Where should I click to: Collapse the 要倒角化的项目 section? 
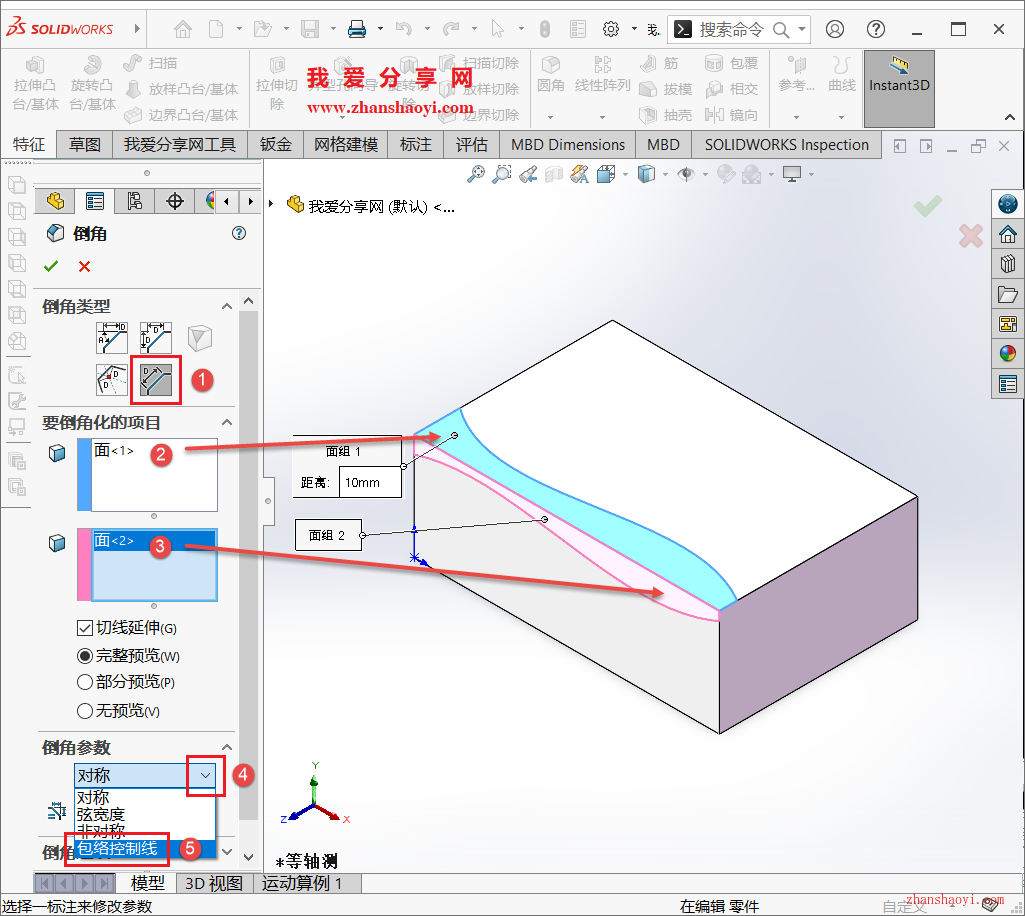[227, 422]
